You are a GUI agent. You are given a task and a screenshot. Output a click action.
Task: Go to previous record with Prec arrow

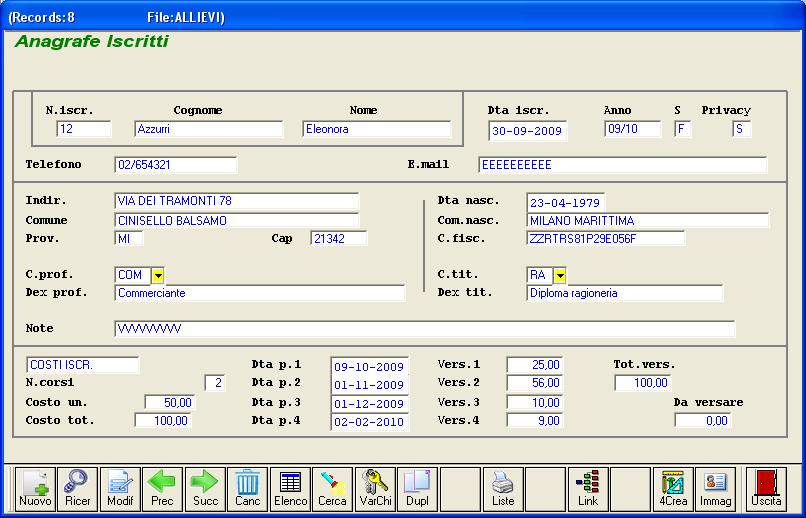162,489
